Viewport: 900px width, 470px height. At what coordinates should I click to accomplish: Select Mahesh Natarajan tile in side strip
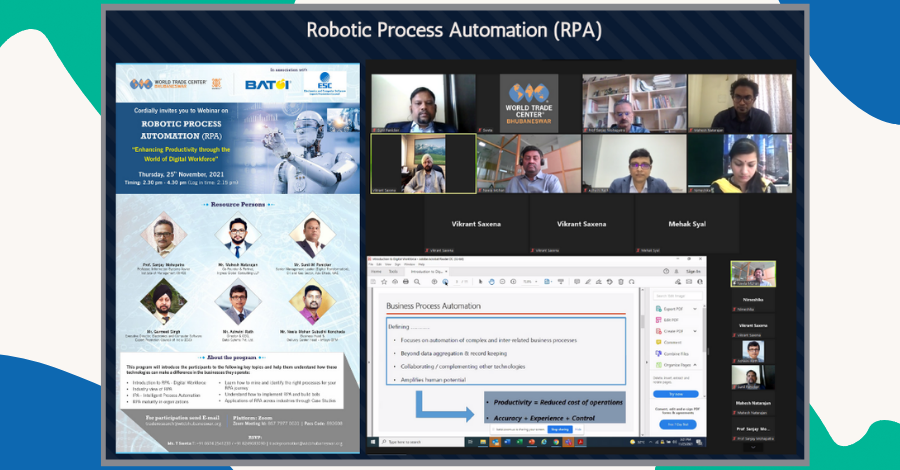753,404
